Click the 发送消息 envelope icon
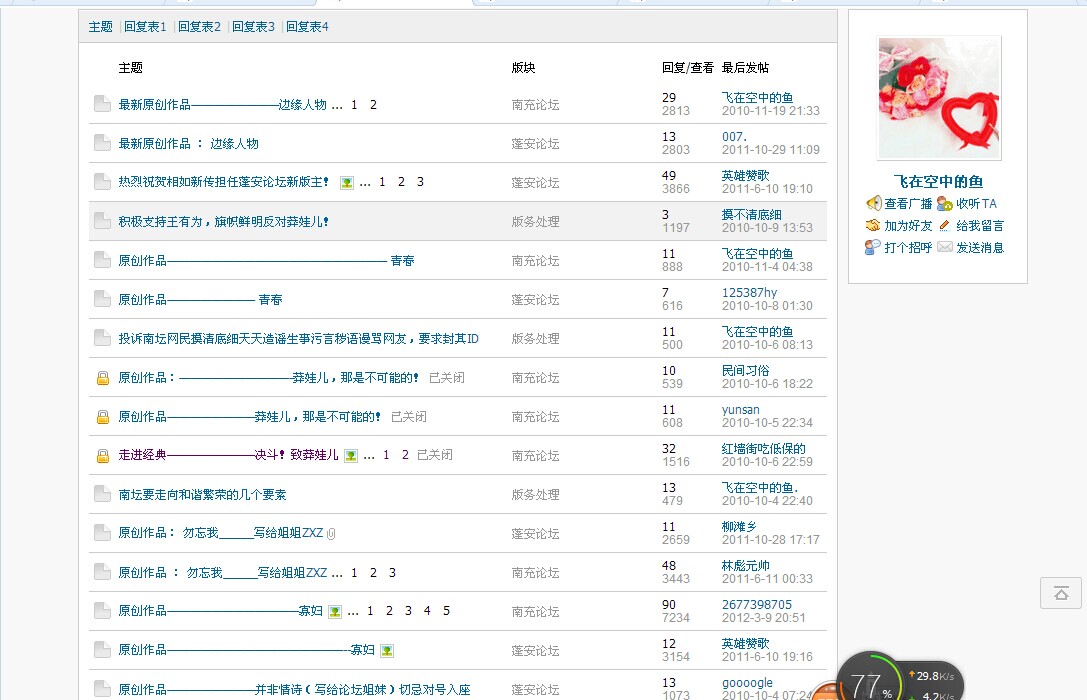 click(x=944, y=248)
